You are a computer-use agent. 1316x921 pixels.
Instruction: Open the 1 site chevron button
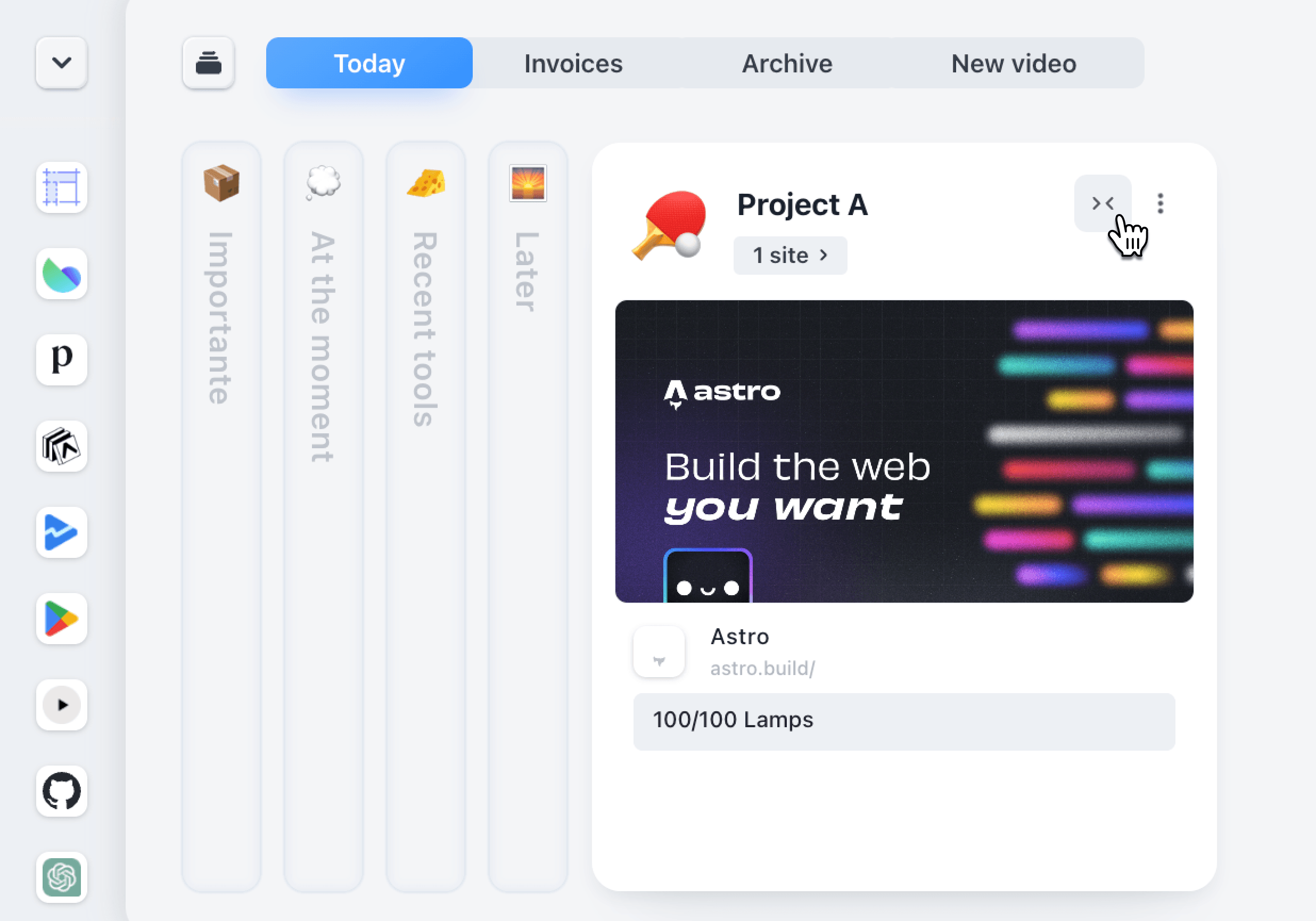(790, 255)
